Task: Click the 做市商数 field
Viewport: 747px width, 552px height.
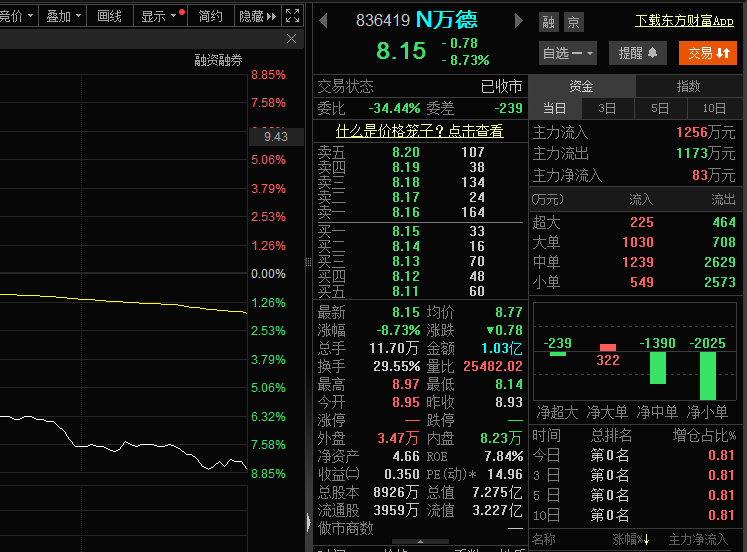Action: (420, 528)
